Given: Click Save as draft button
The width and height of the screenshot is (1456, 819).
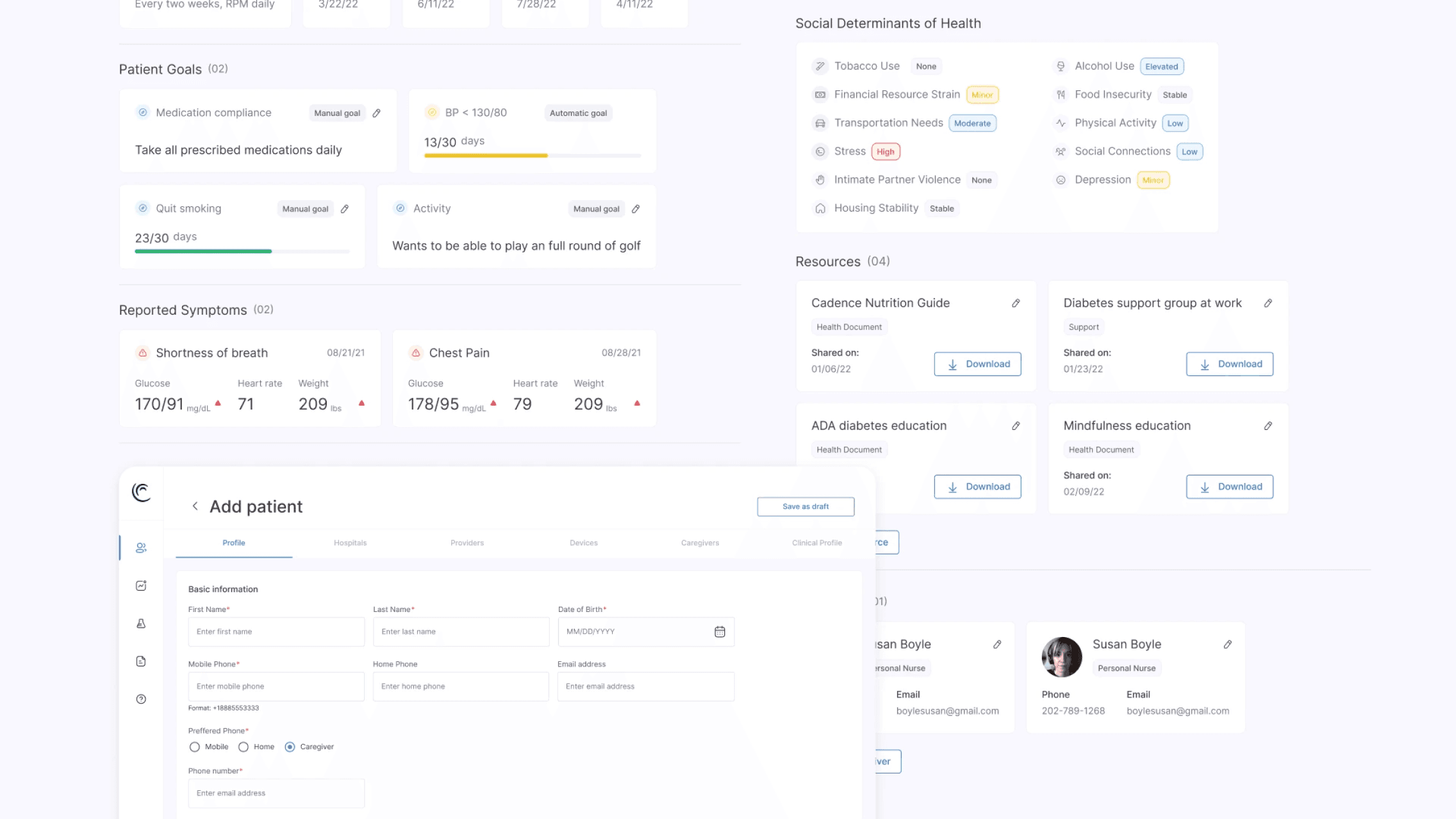Looking at the screenshot, I should click(806, 507).
